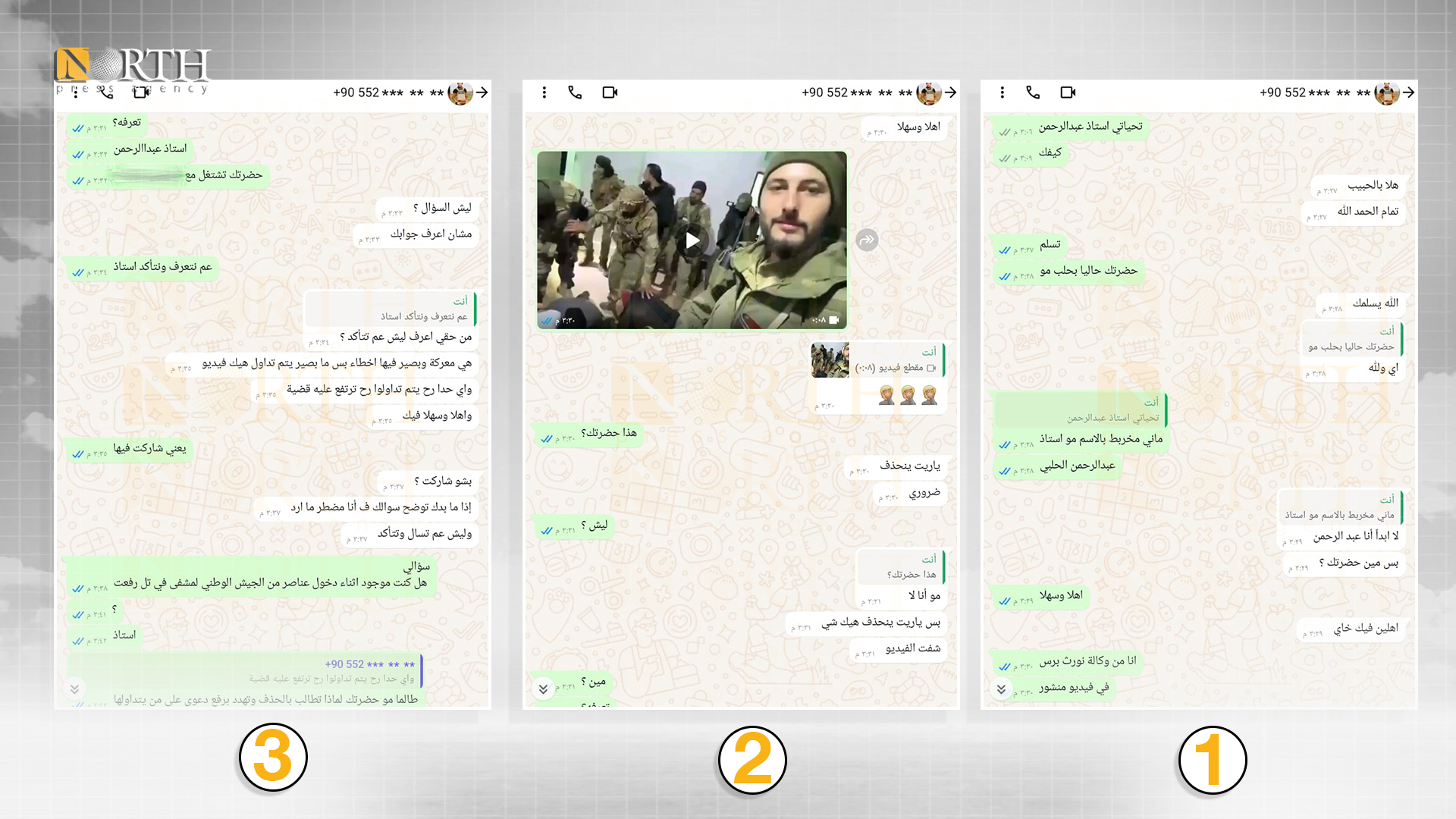Tap the back arrow in screenshot 2 header
Viewport: 1456px width, 819px height.
pyautogui.click(x=950, y=93)
